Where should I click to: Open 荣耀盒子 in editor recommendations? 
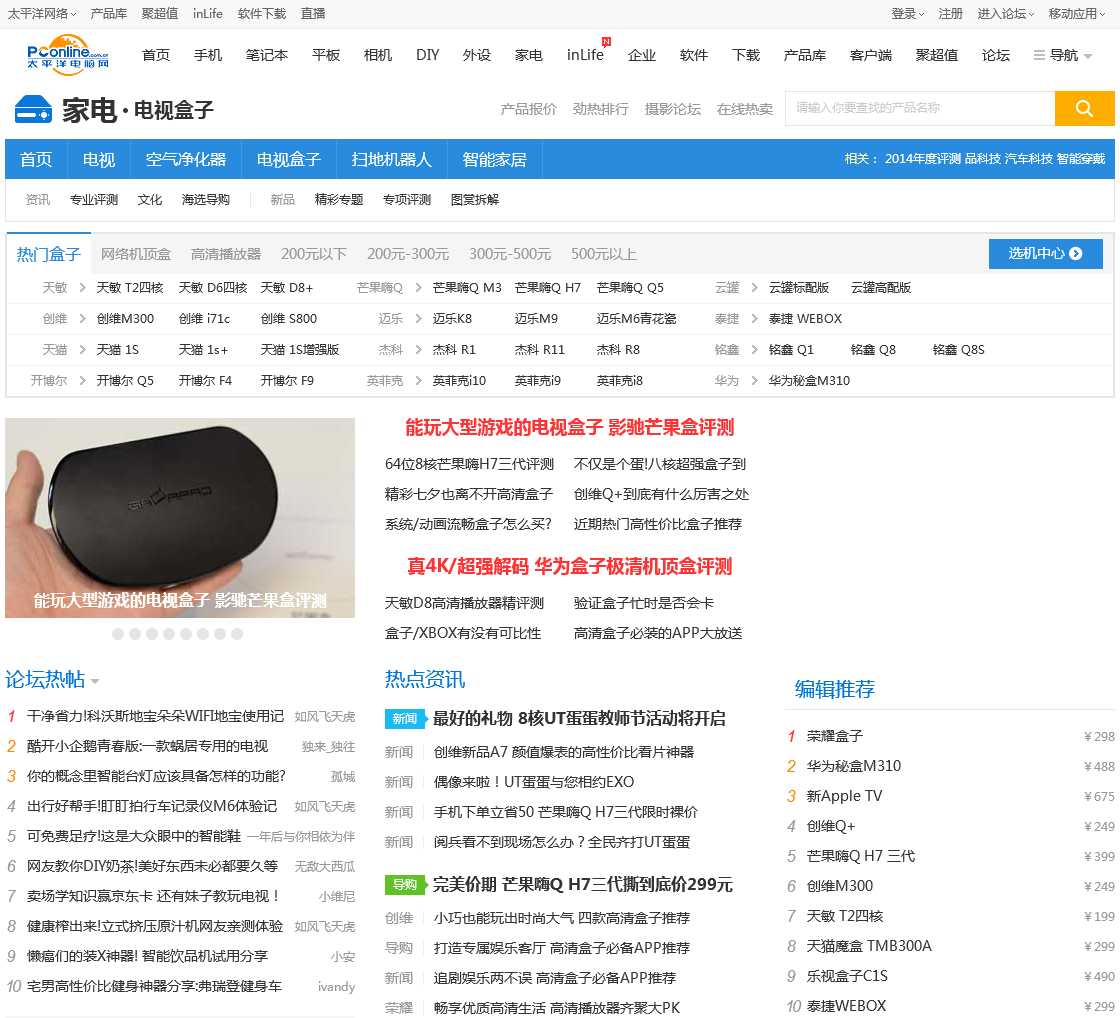point(834,736)
